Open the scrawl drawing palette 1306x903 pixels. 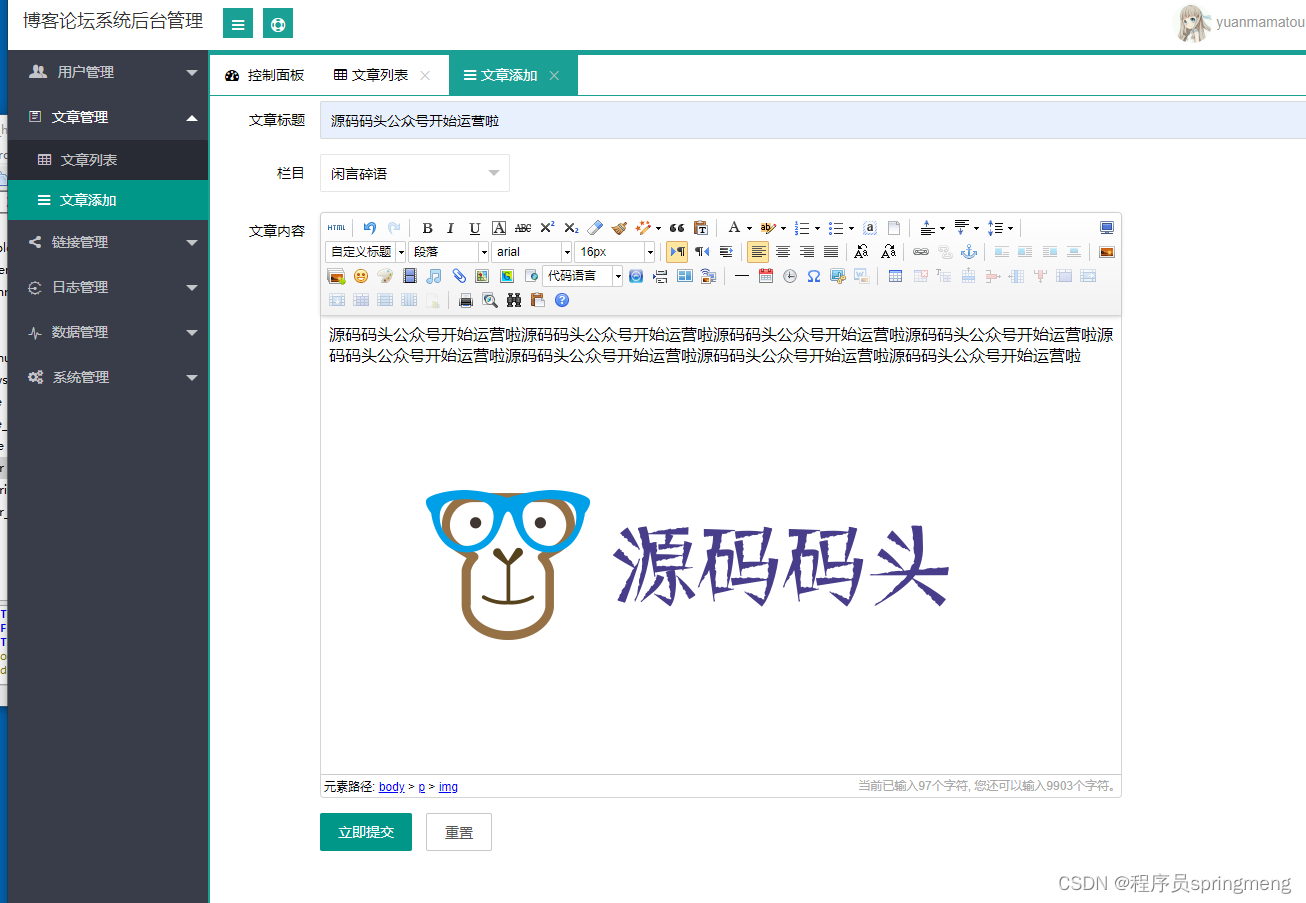[385, 276]
